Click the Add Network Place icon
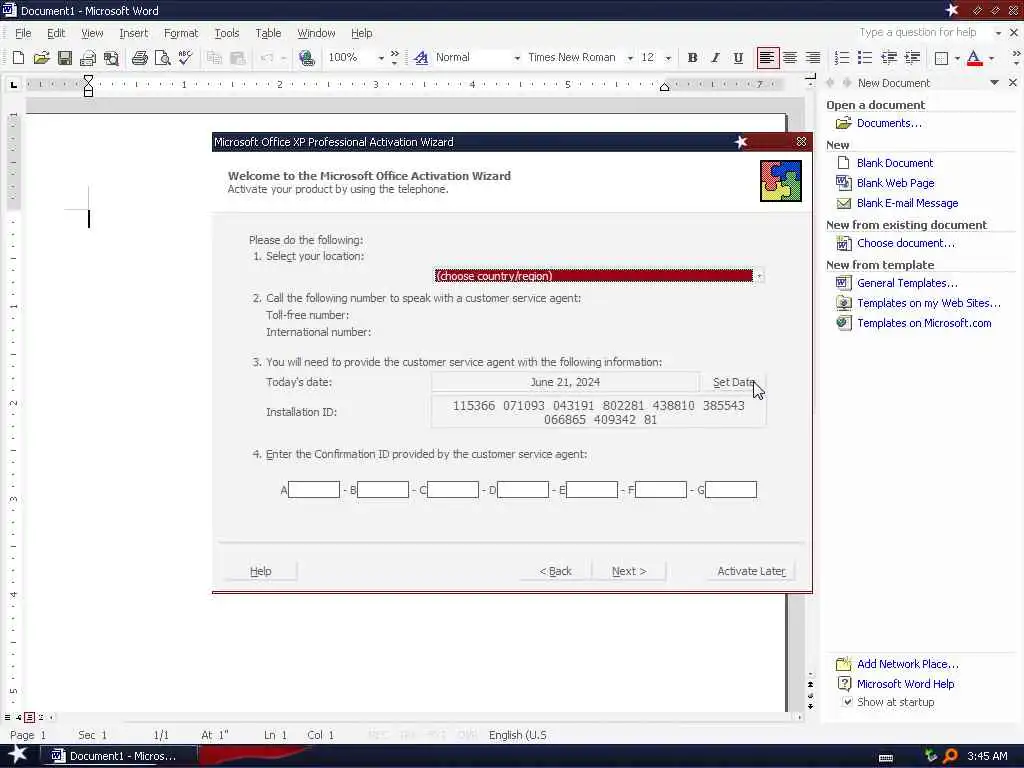Viewport: 1024px width, 768px height. tap(844, 664)
